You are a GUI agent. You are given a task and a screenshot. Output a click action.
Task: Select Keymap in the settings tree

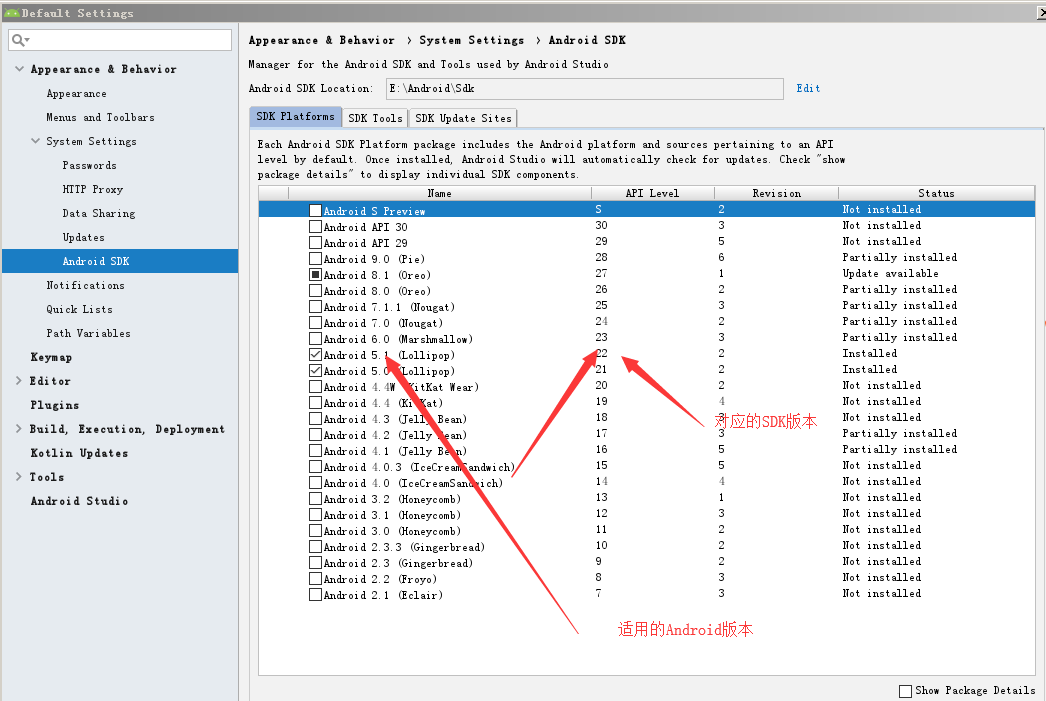tap(51, 358)
